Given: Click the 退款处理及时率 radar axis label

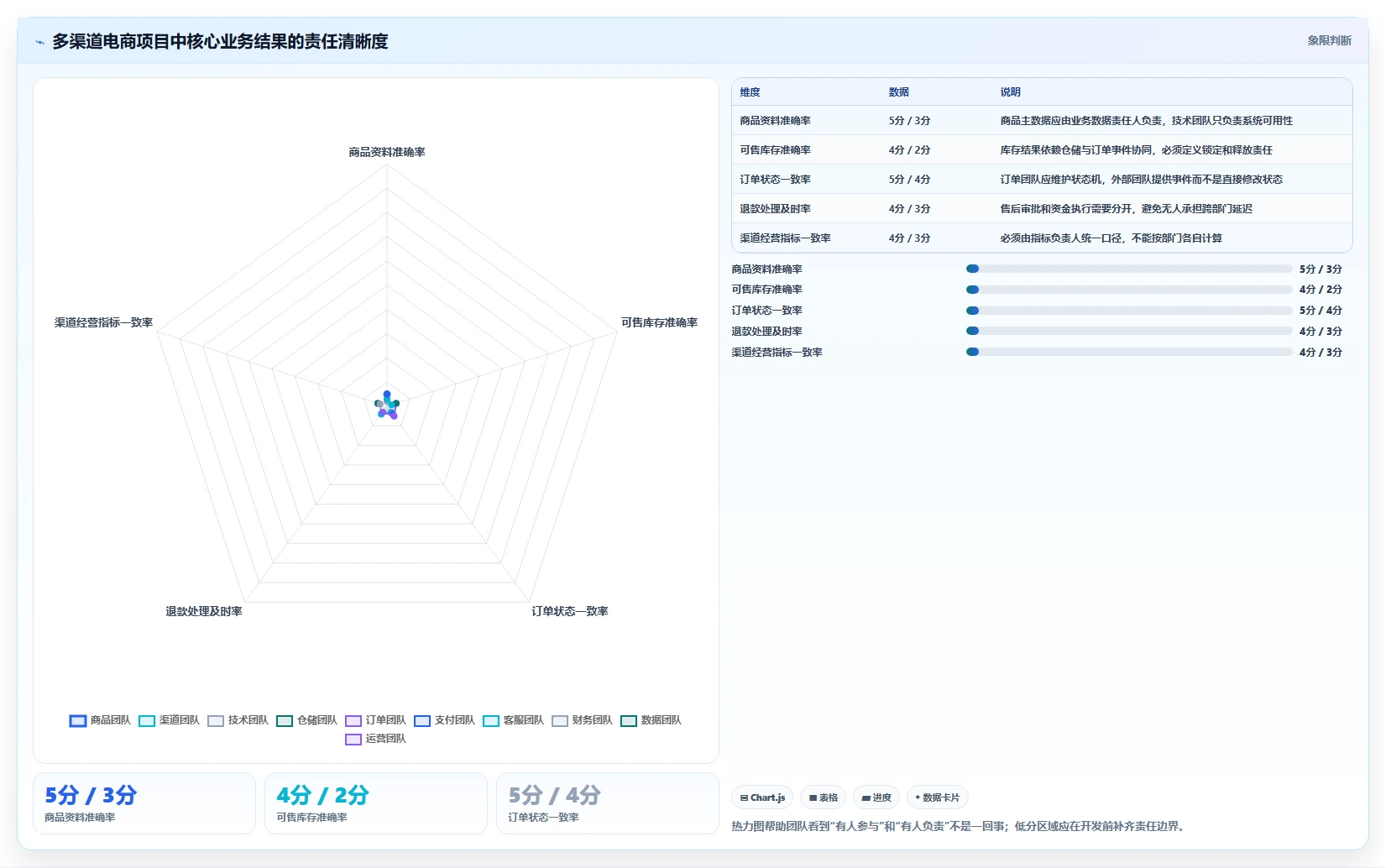Looking at the screenshot, I should [x=204, y=611].
